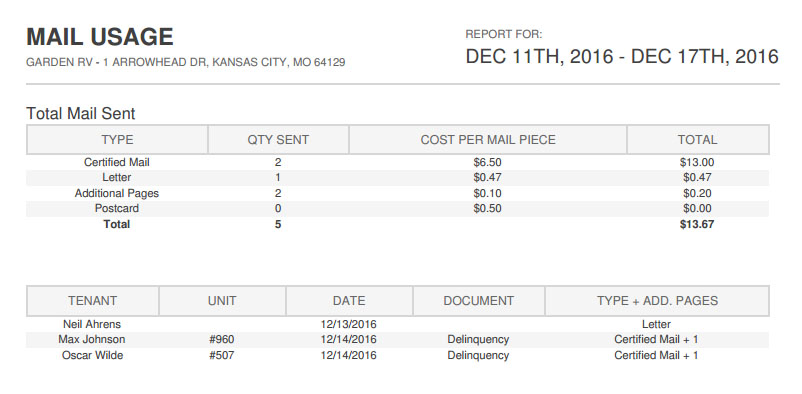Select the Additional Pages row label

117,193
